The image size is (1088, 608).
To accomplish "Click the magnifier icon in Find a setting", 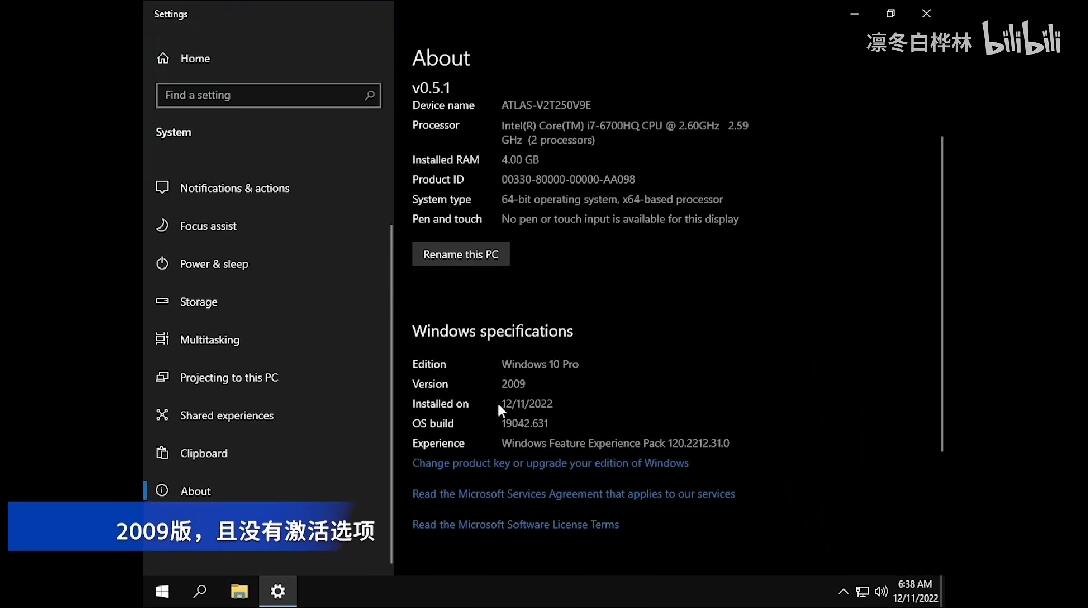I will tap(370, 95).
